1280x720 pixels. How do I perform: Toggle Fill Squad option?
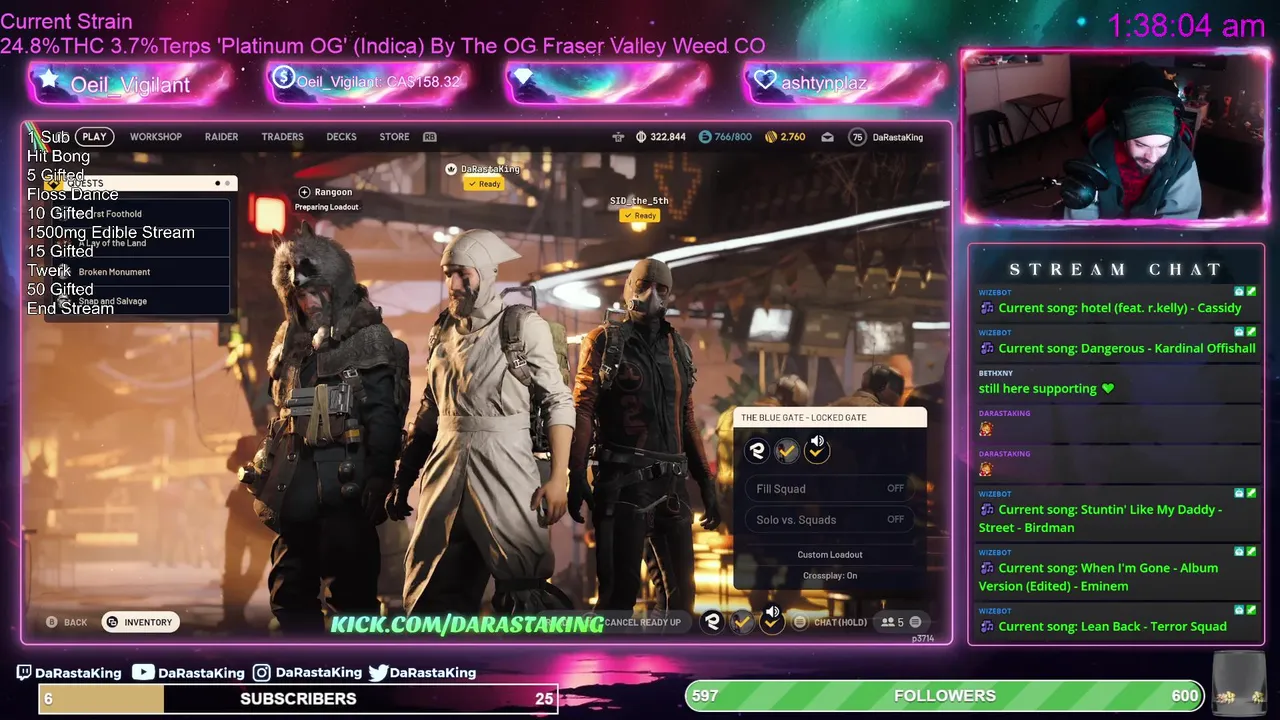830,489
